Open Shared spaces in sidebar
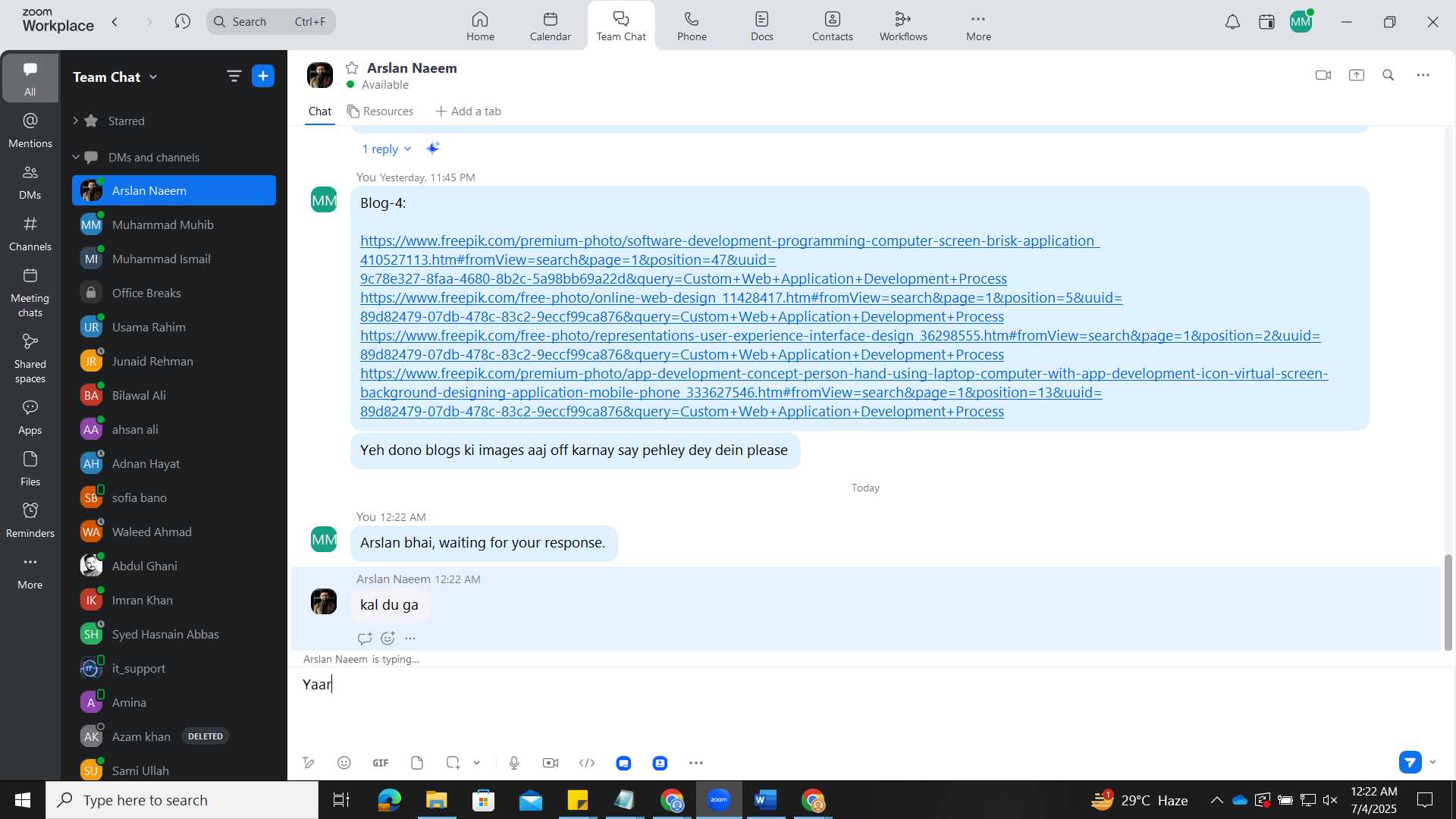The width and height of the screenshot is (1456, 819). point(30,359)
